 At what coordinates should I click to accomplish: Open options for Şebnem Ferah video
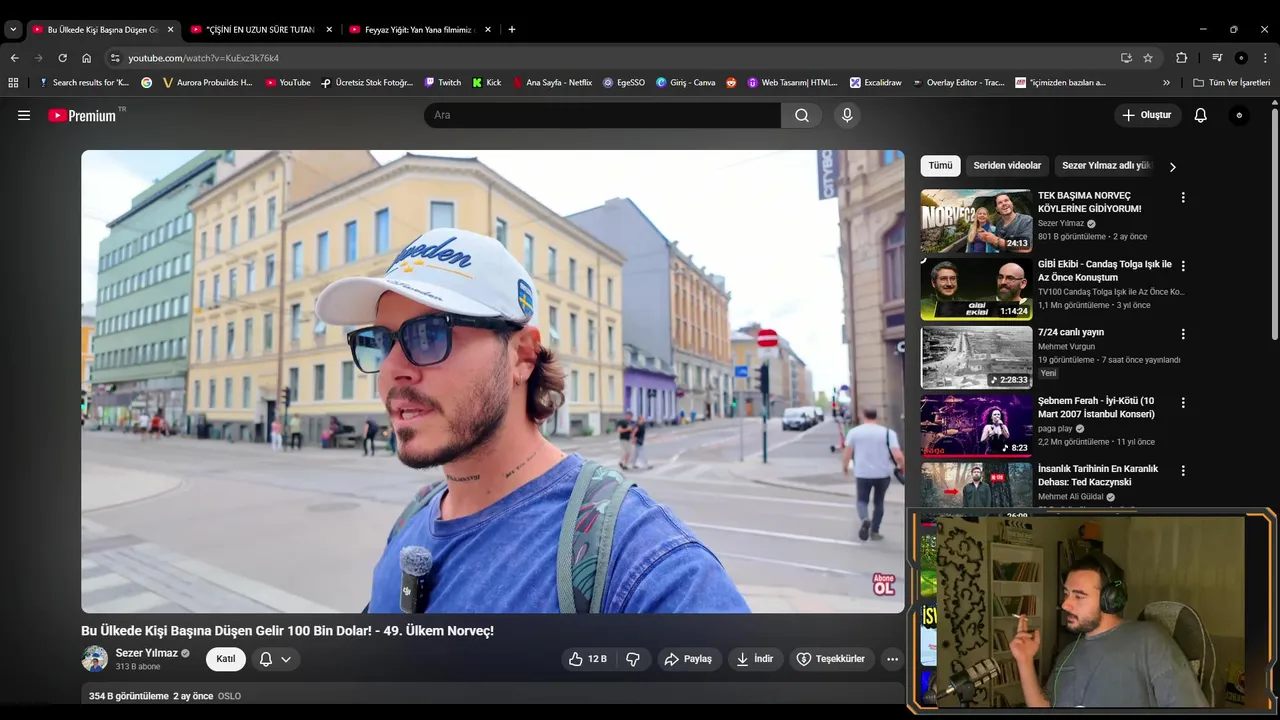pos(1183,402)
